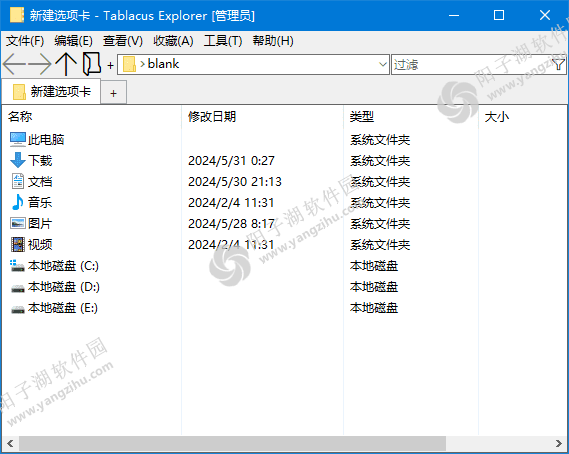
Task: Click the date 2024/5/30 21:13
Action: tap(235, 181)
